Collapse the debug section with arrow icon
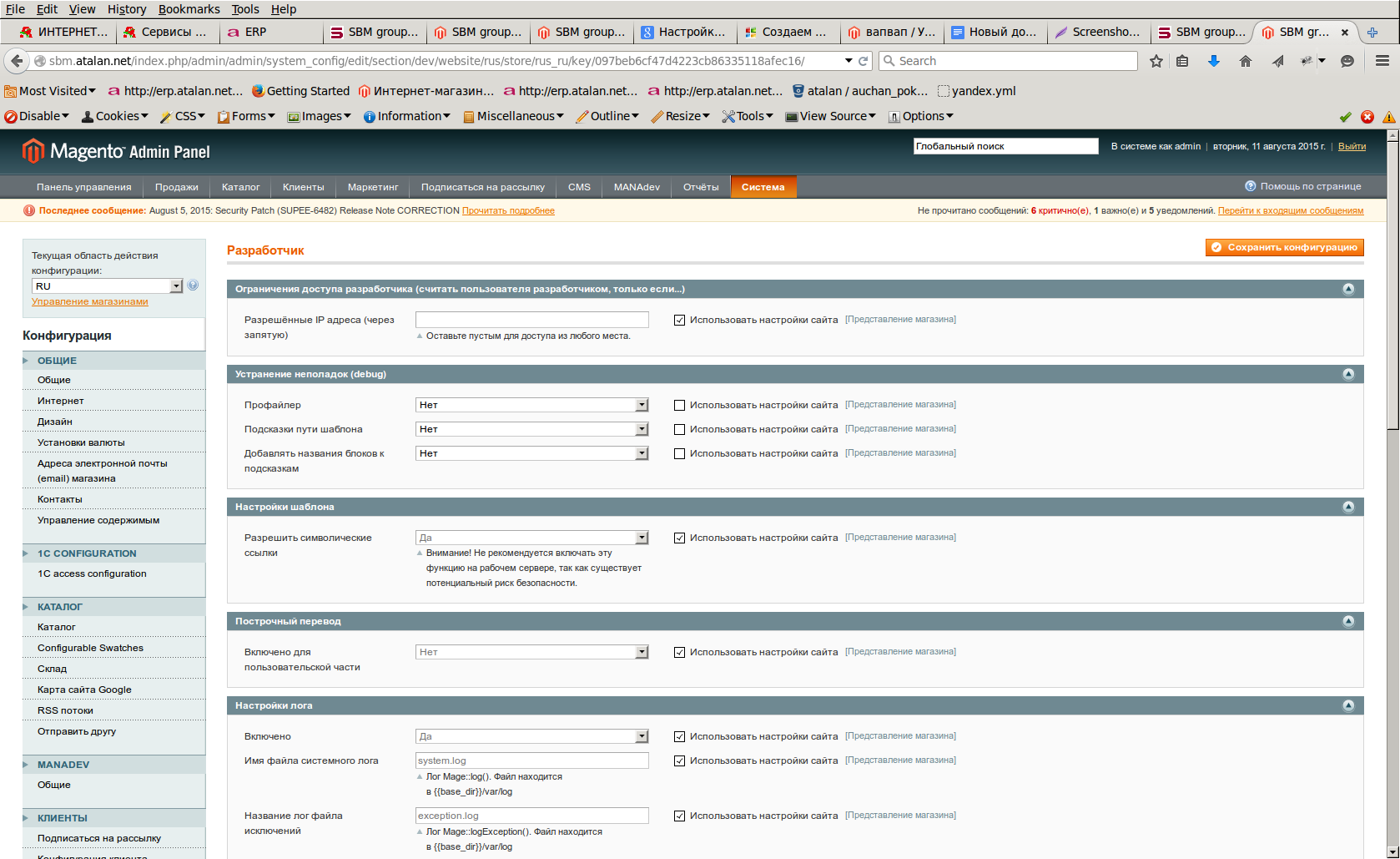 click(1348, 374)
